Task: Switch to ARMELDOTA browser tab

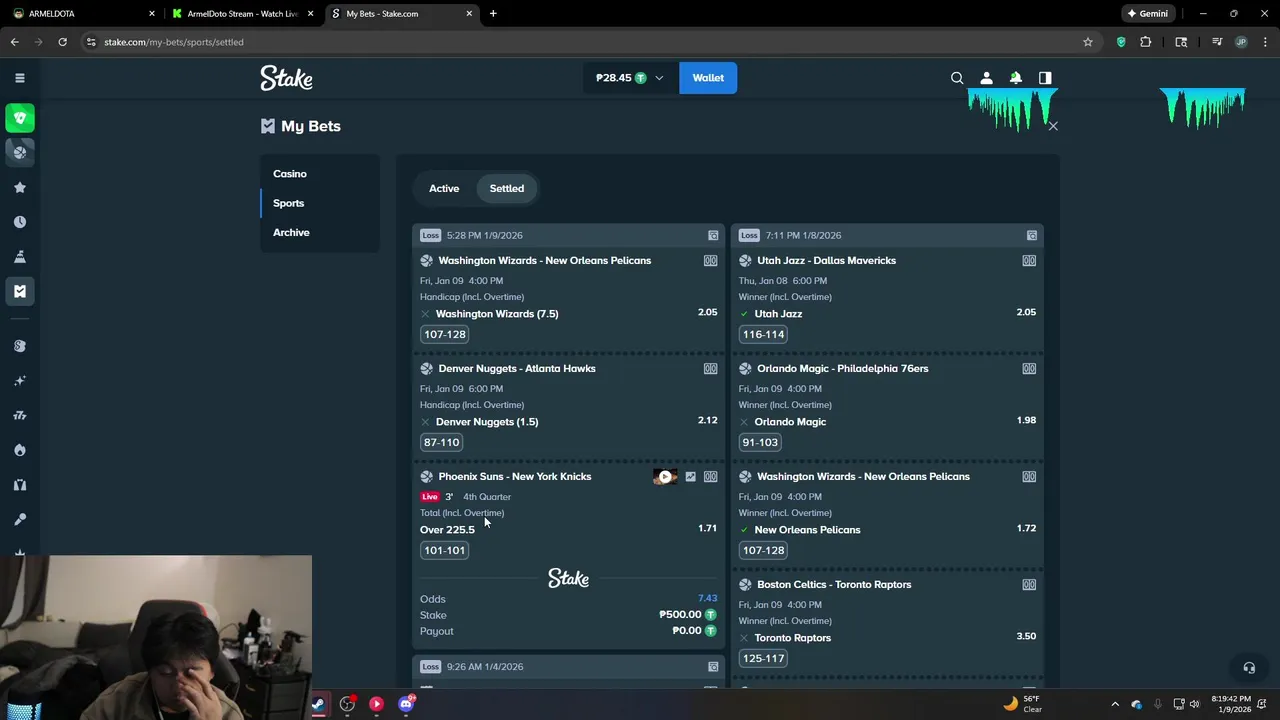Action: (x=82, y=14)
